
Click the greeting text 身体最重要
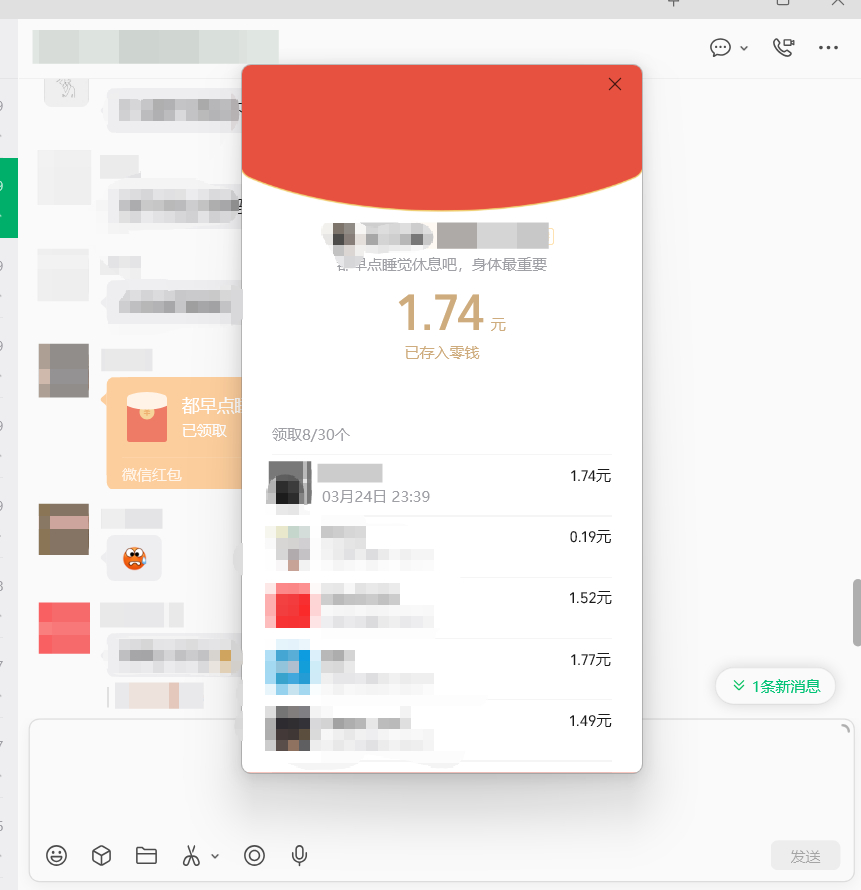509,265
